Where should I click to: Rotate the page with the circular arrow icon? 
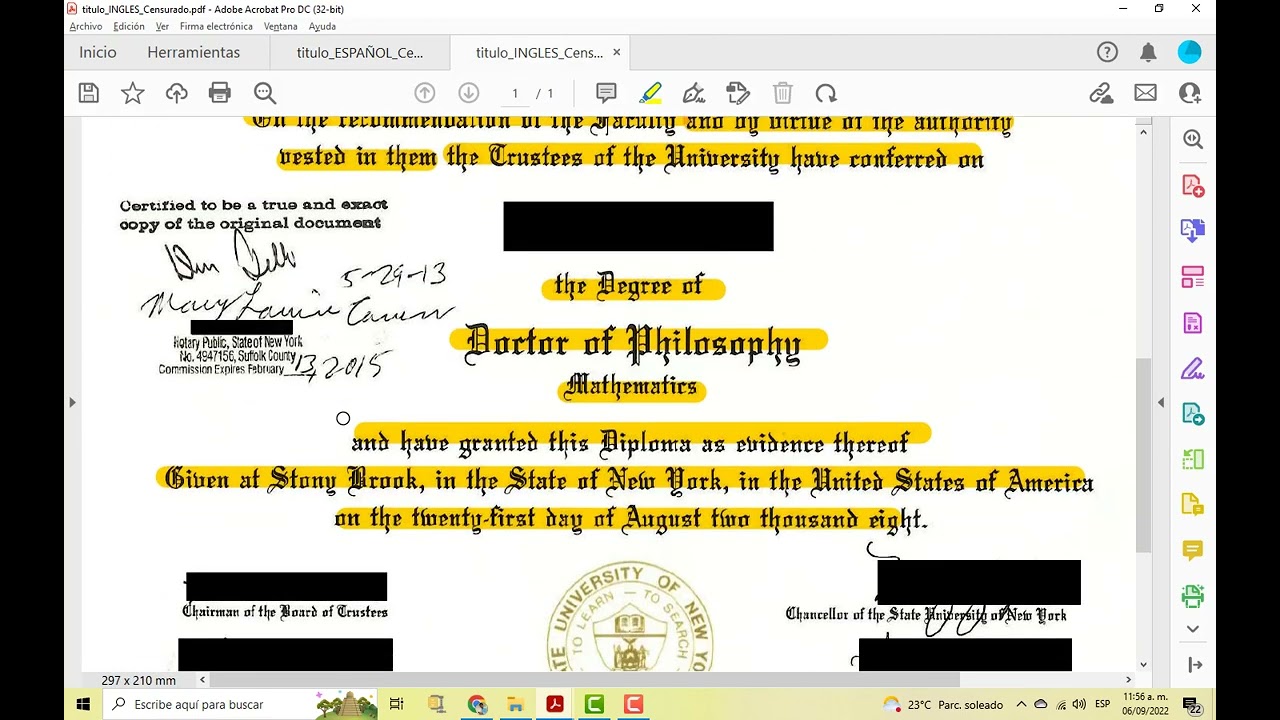pyautogui.click(x=826, y=93)
